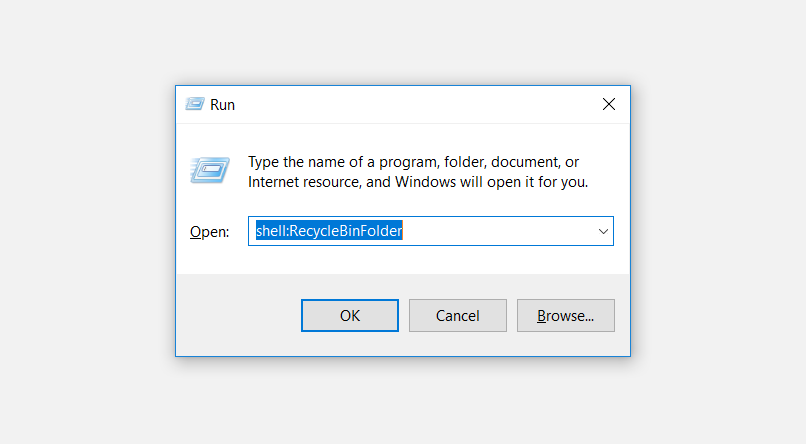Click the white area below the large Run icon
Viewport: 806px width, 444px height.
click(209, 203)
